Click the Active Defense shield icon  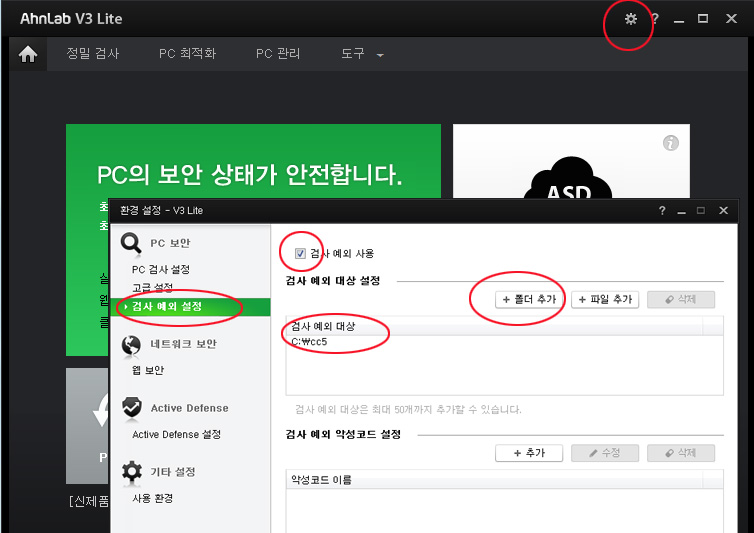coord(131,407)
